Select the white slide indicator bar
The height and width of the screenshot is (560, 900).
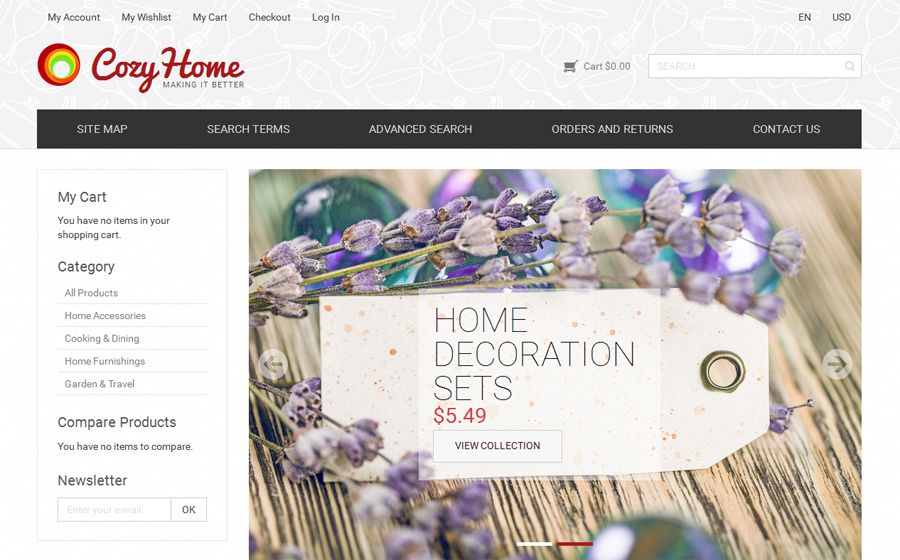[x=534, y=543]
